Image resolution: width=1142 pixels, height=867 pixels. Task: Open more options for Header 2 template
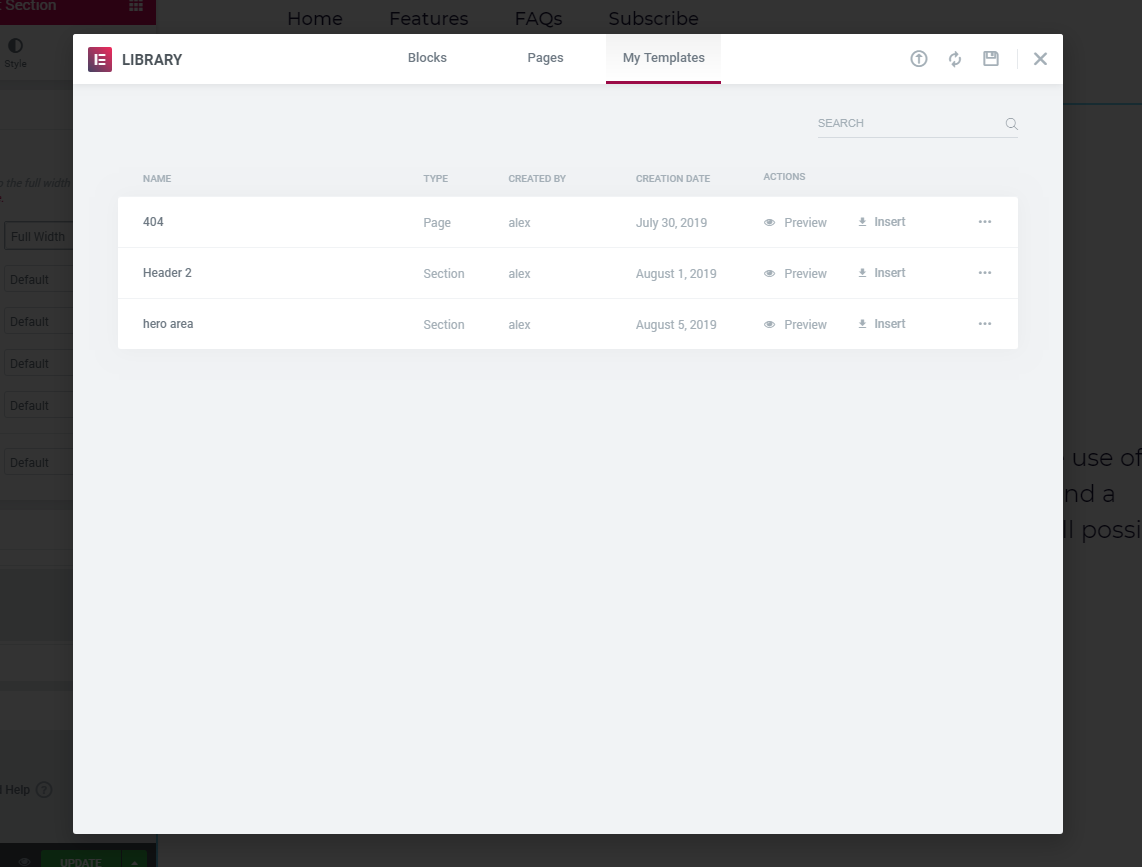click(985, 273)
